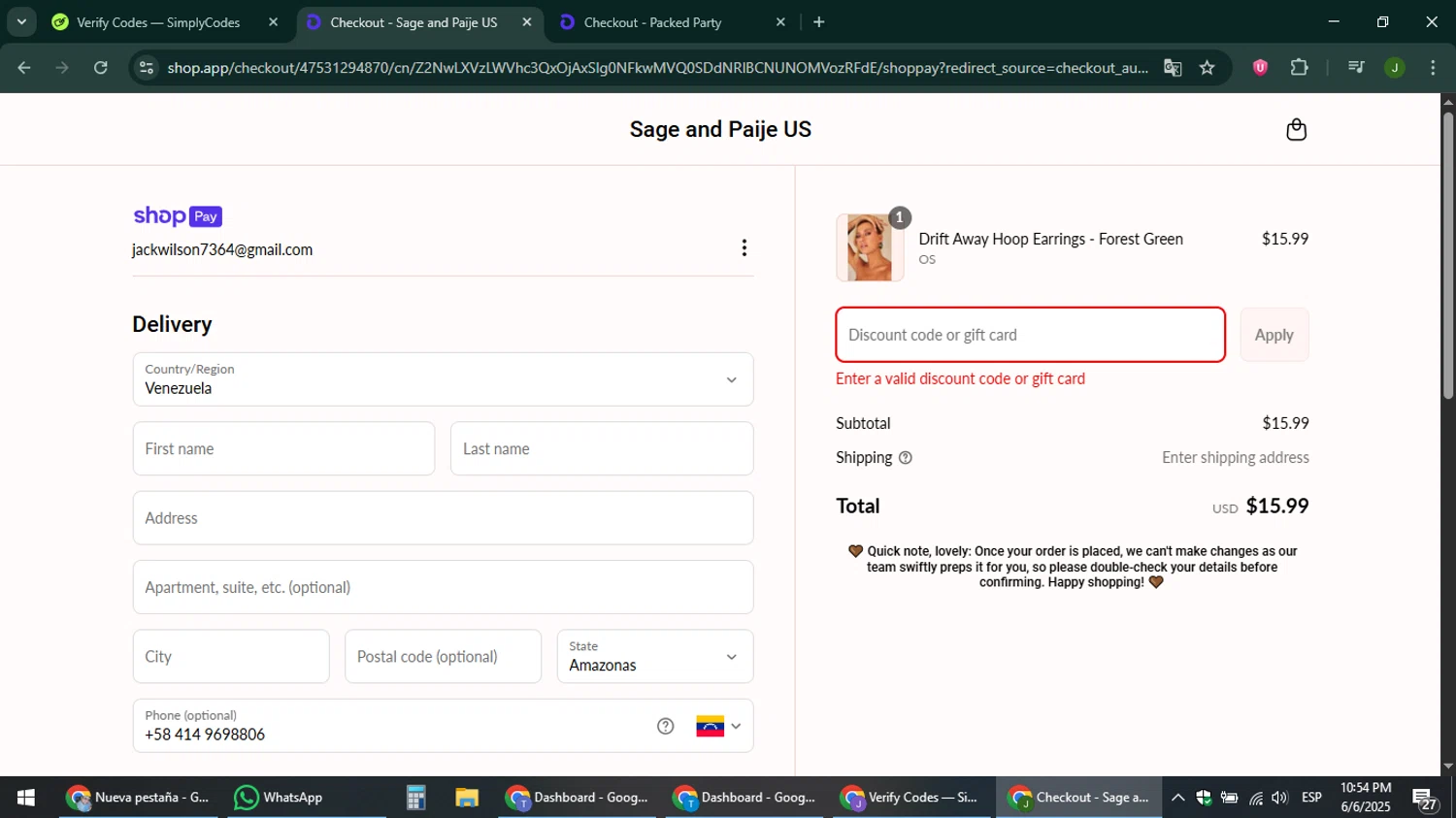
Task: Click the City field
Action: point(231,657)
